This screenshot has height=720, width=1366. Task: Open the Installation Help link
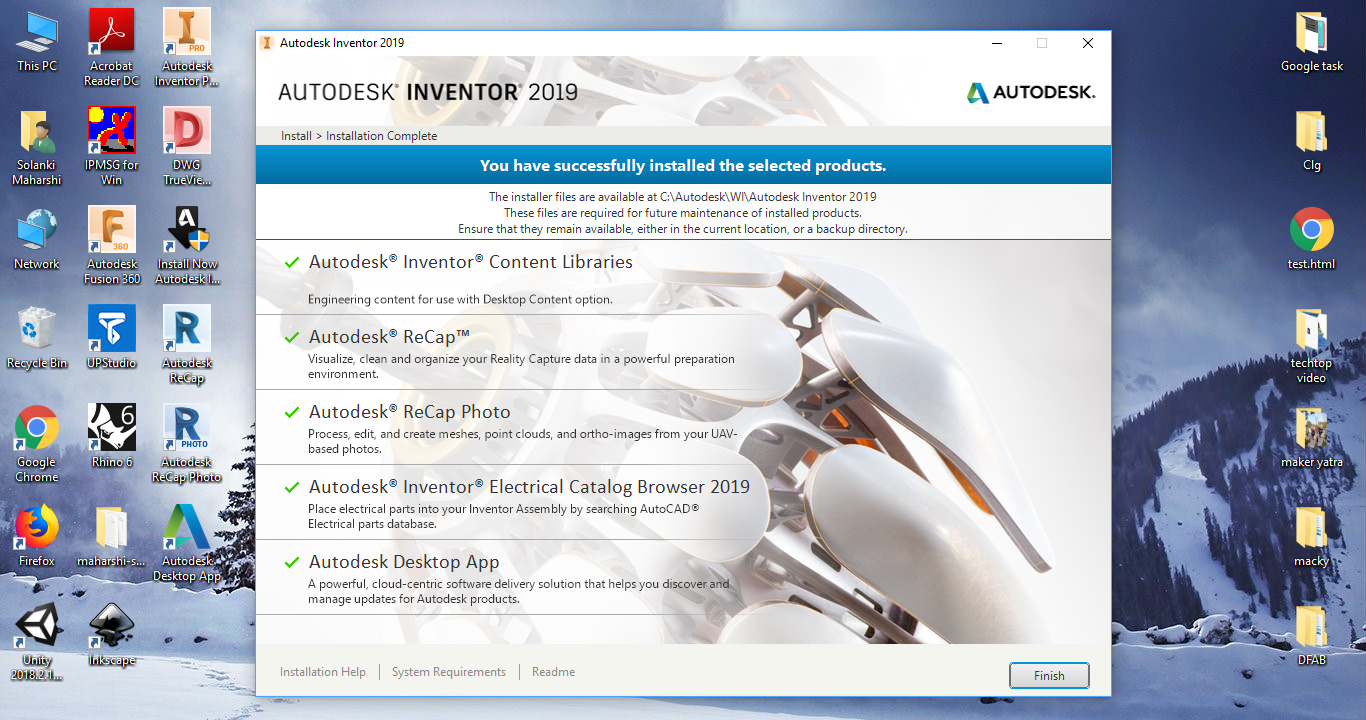click(x=323, y=672)
